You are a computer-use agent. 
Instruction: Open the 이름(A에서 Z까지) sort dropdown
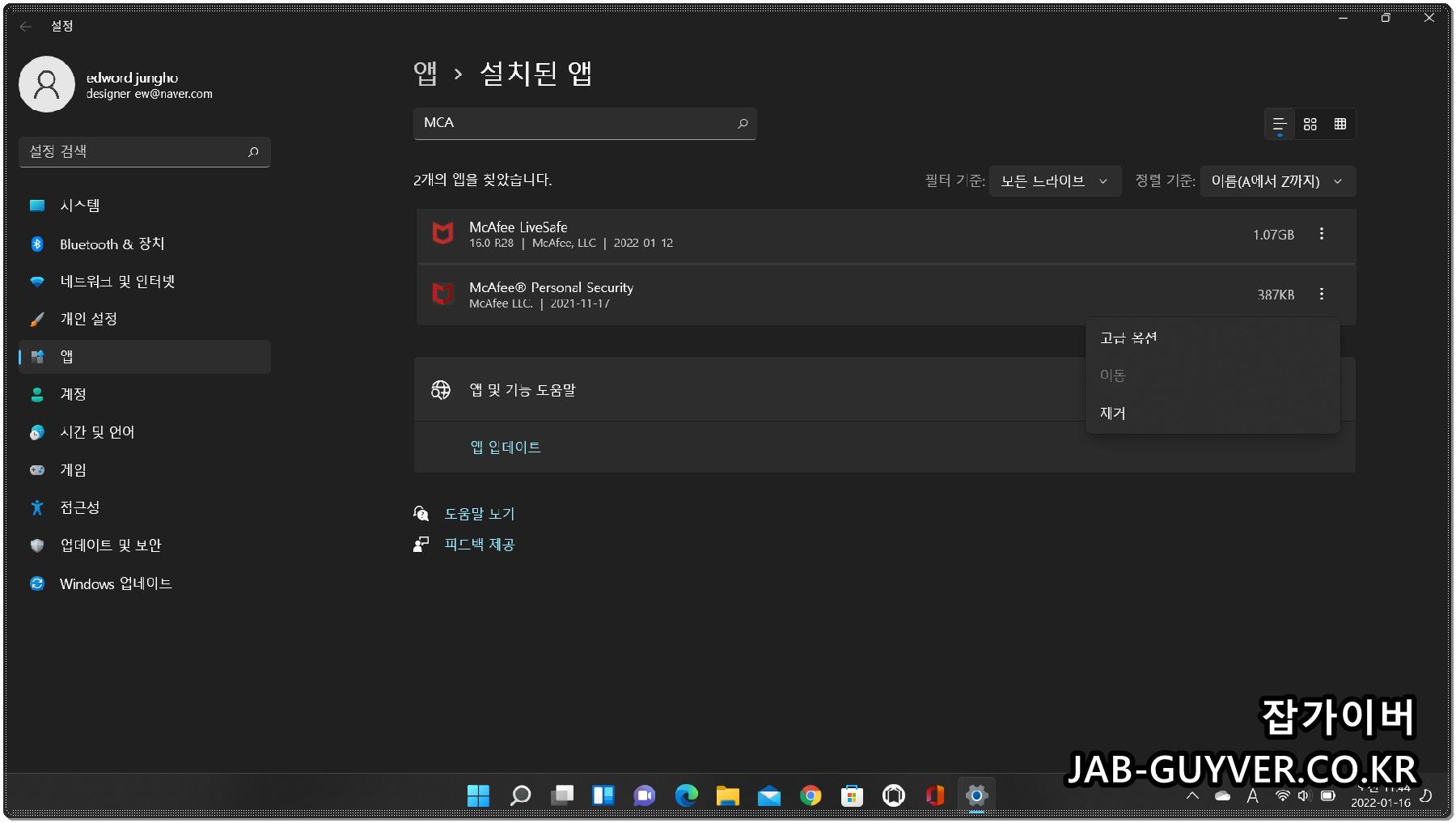[1278, 181]
